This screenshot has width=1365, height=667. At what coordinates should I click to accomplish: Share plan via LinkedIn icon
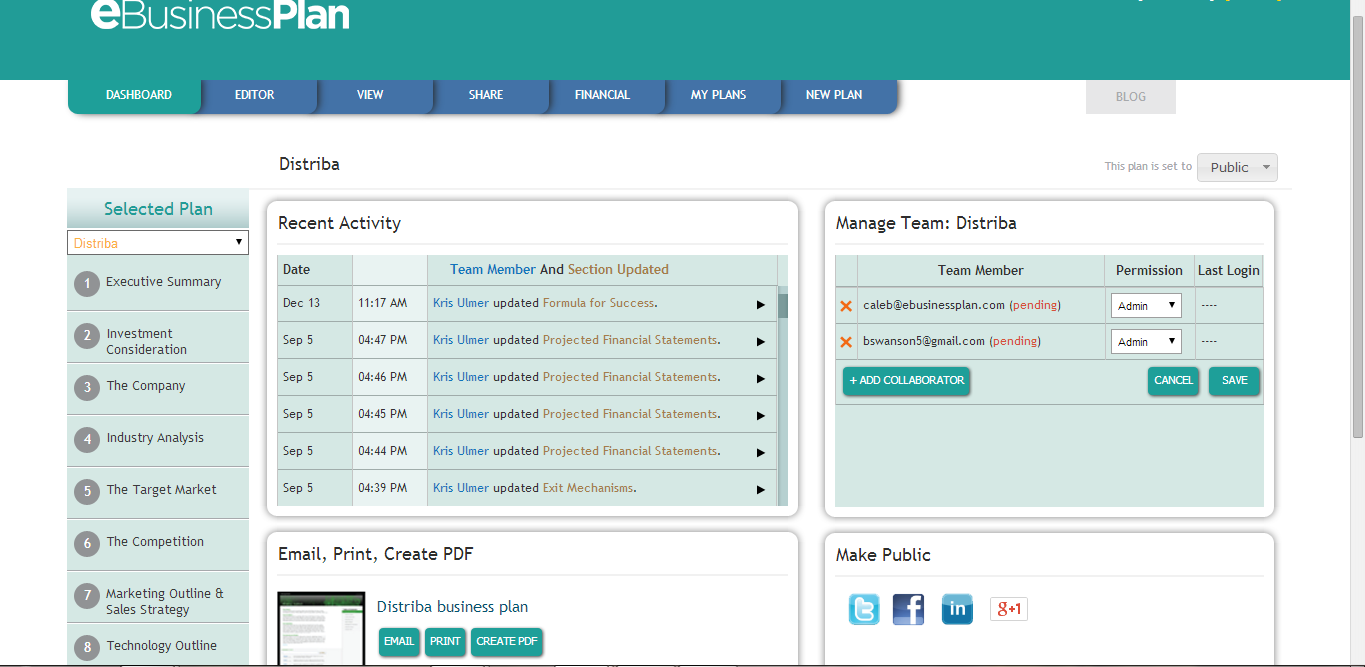(x=957, y=609)
